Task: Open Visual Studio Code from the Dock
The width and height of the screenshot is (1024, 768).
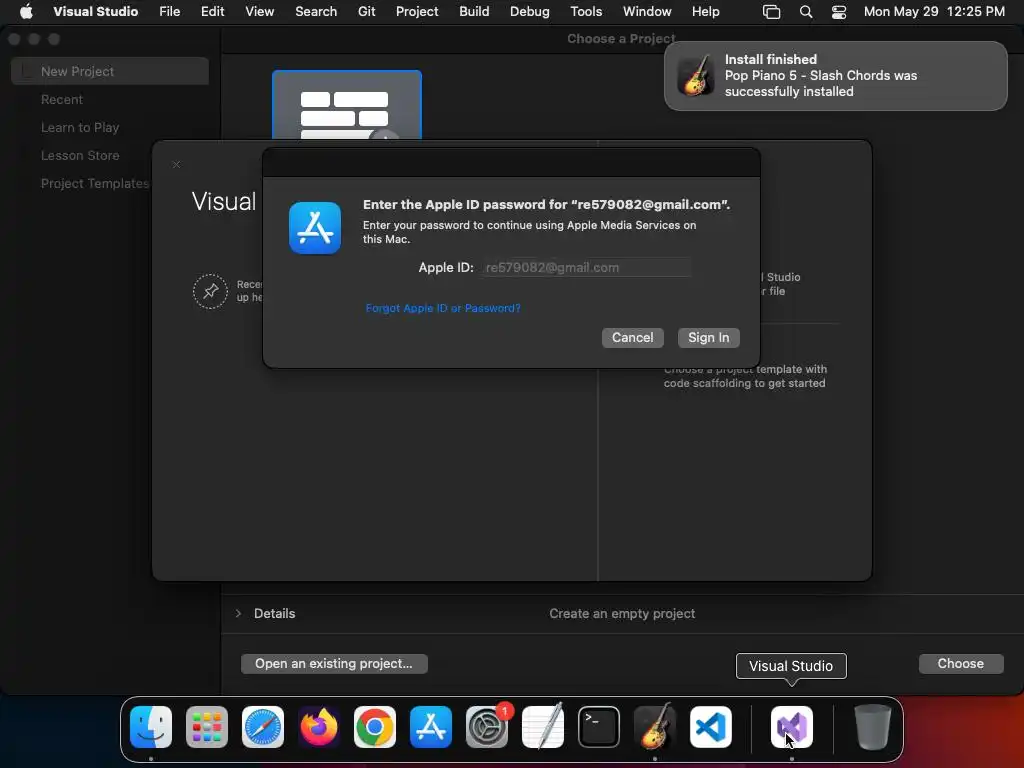Action: tap(711, 727)
